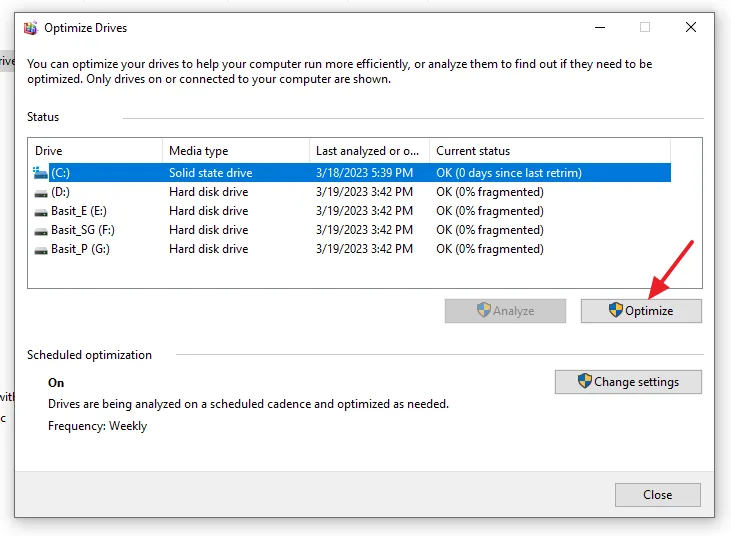
Task: Click OK (0 days since last retrim) status
Action: [x=509, y=173]
